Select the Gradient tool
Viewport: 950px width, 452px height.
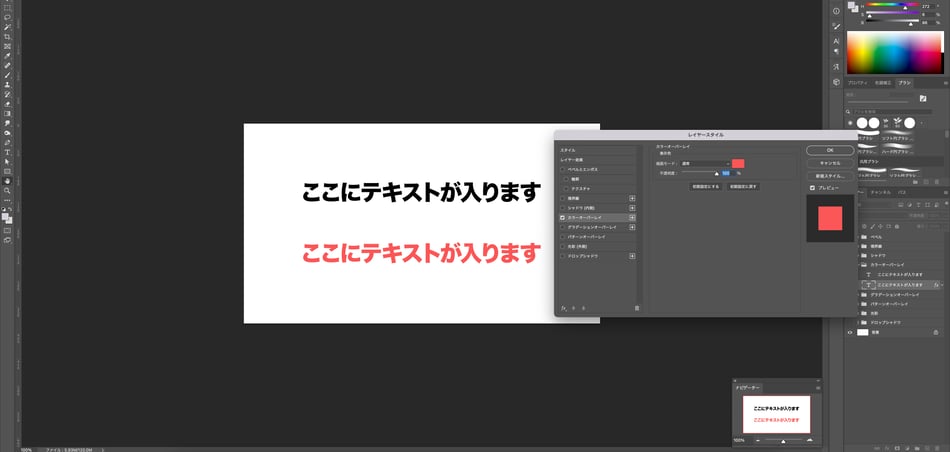7,113
